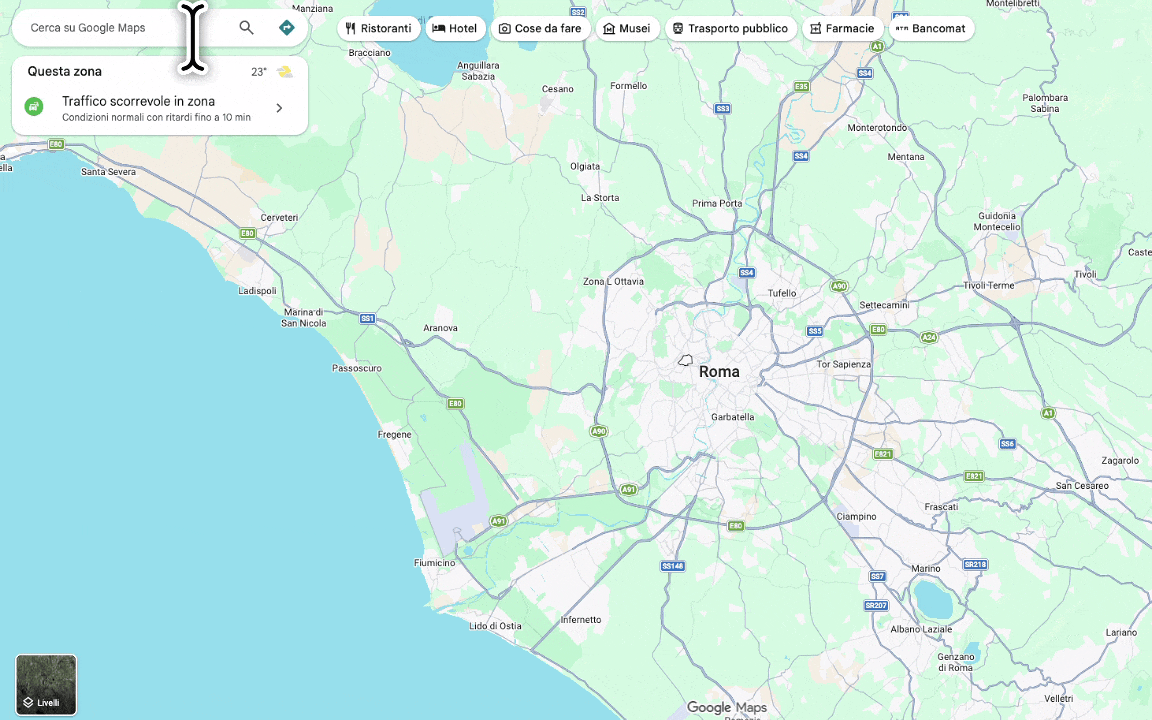Screen dimensions: 1152x720
Task: Click the SS1 road shield near Aranova
Action: [367, 318]
